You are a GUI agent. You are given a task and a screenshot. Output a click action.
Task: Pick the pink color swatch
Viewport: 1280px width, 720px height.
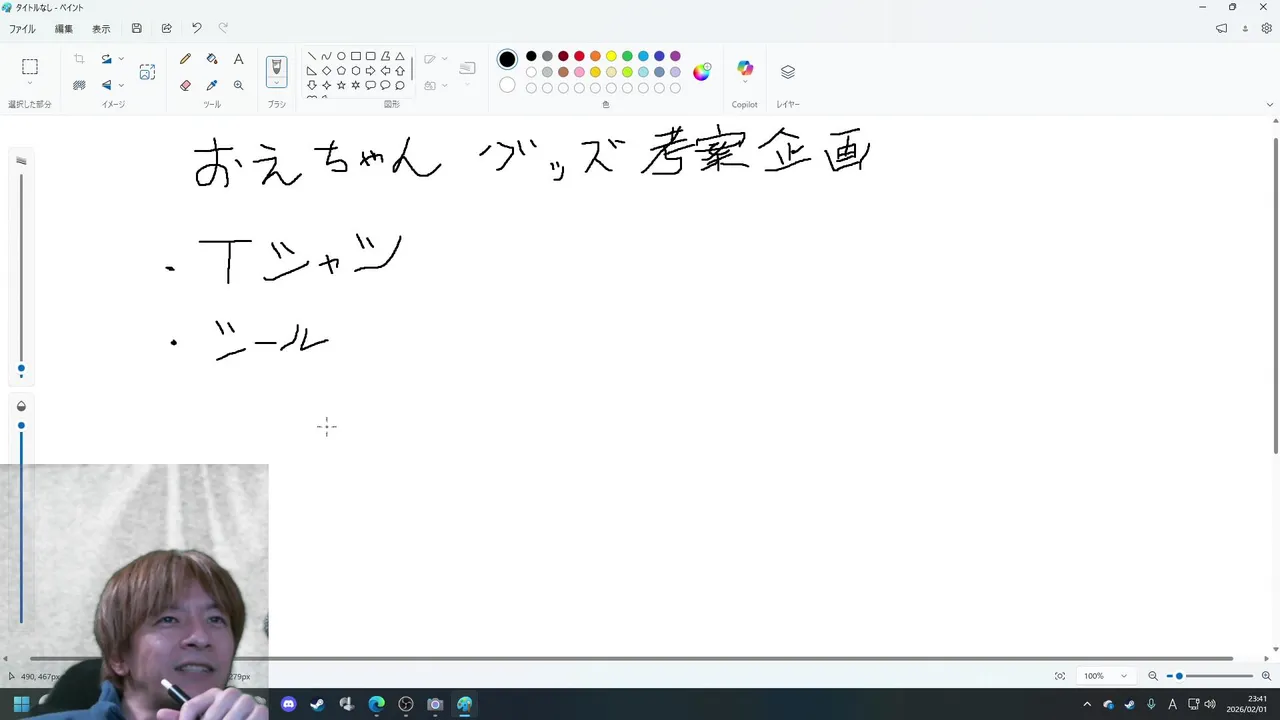point(579,72)
